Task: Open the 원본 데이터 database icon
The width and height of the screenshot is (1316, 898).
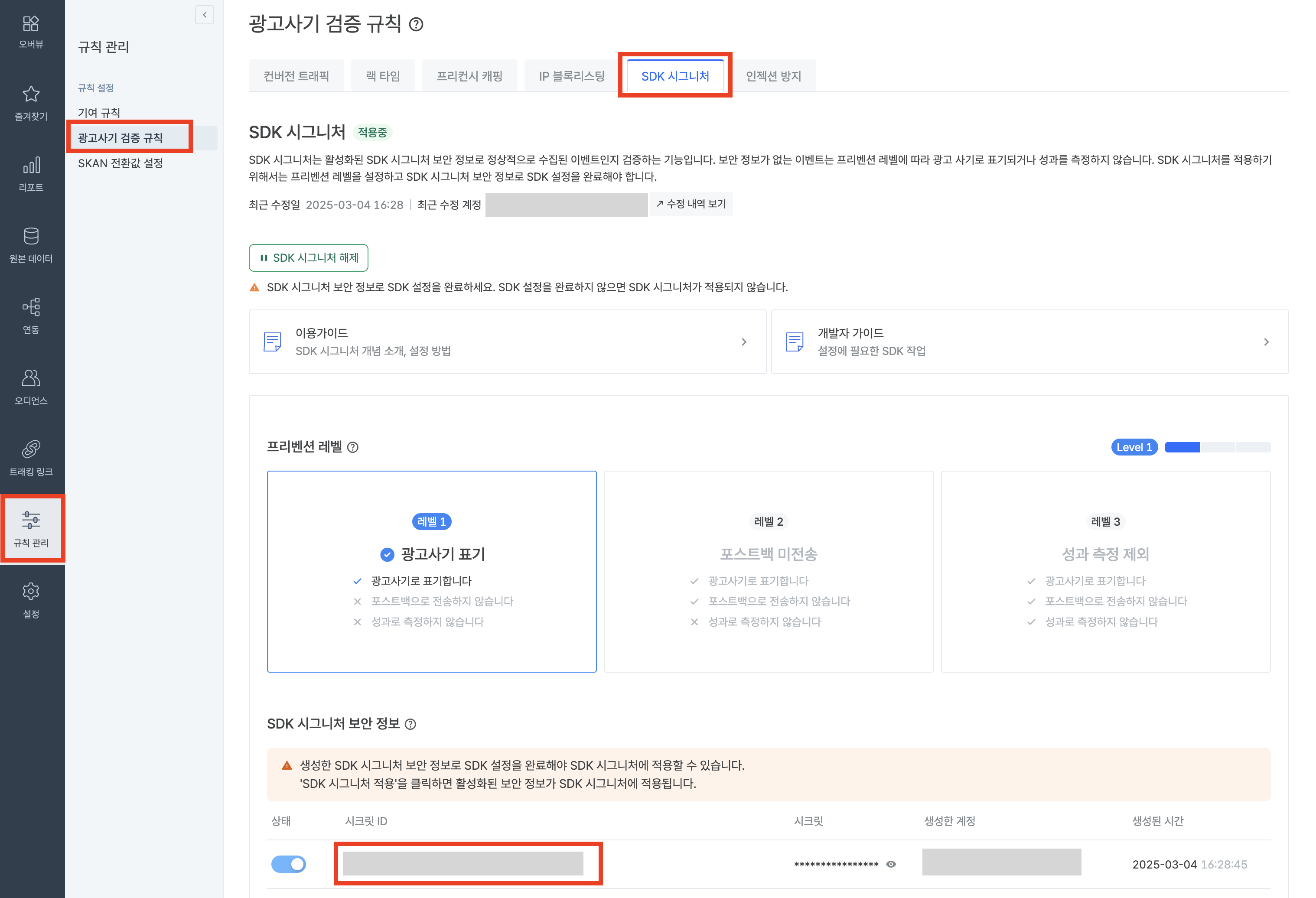Action: (31, 237)
